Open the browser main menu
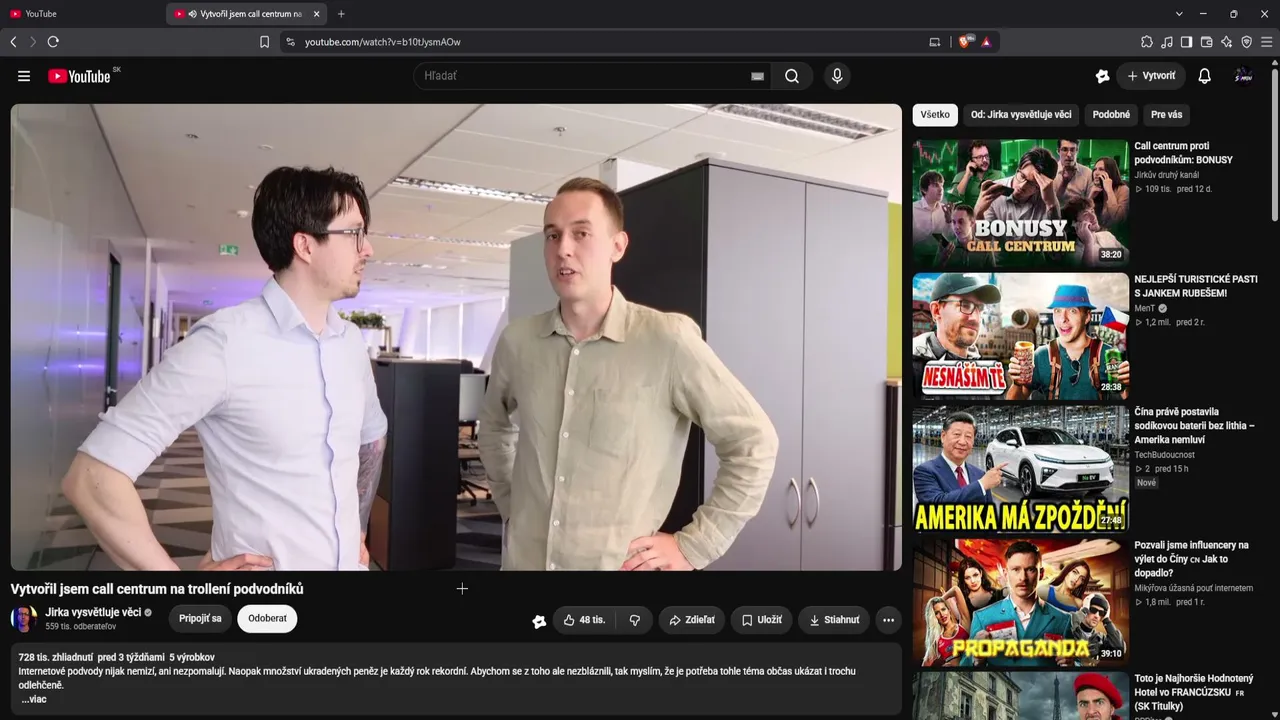The width and height of the screenshot is (1280, 720). [x=1267, y=42]
